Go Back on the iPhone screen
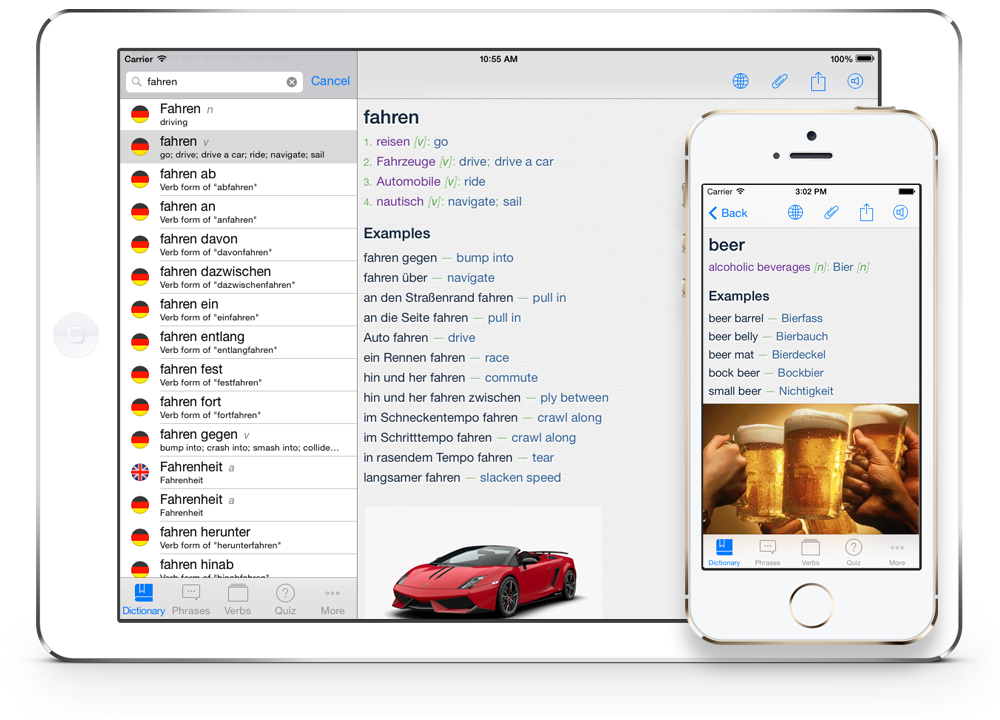The image size is (1000, 720). point(728,213)
